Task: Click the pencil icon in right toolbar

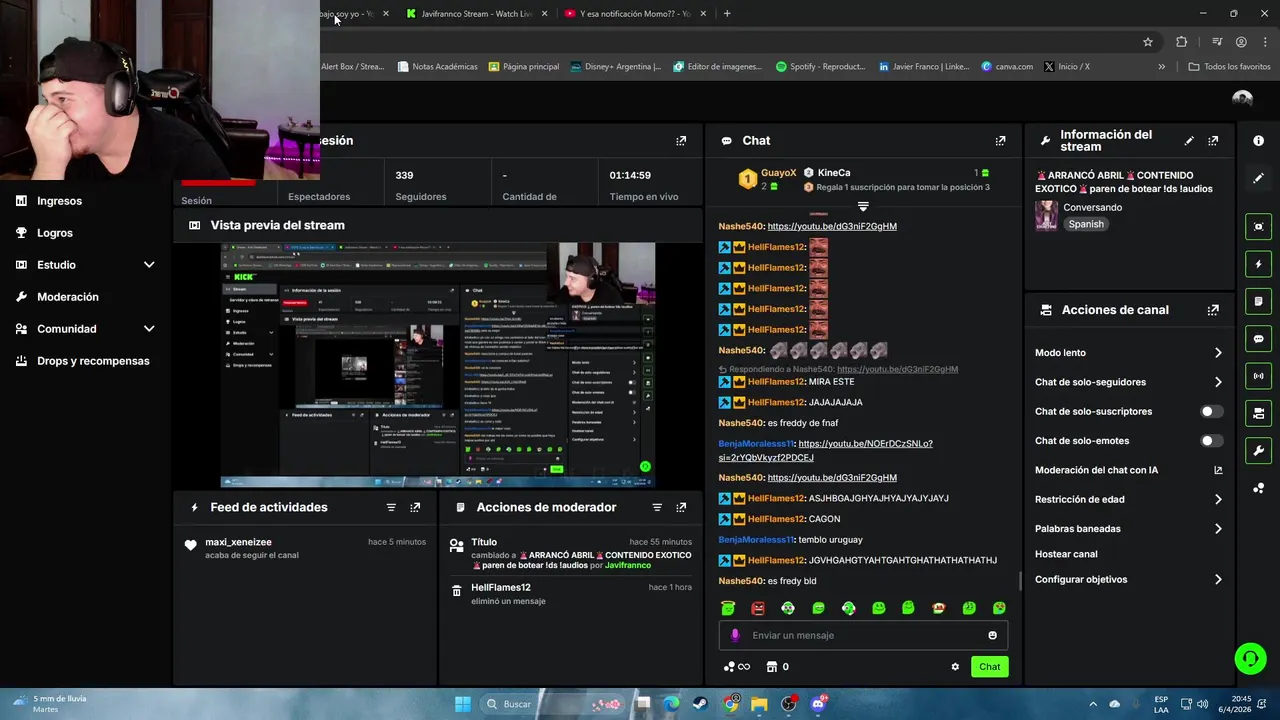Action: (1259, 178)
